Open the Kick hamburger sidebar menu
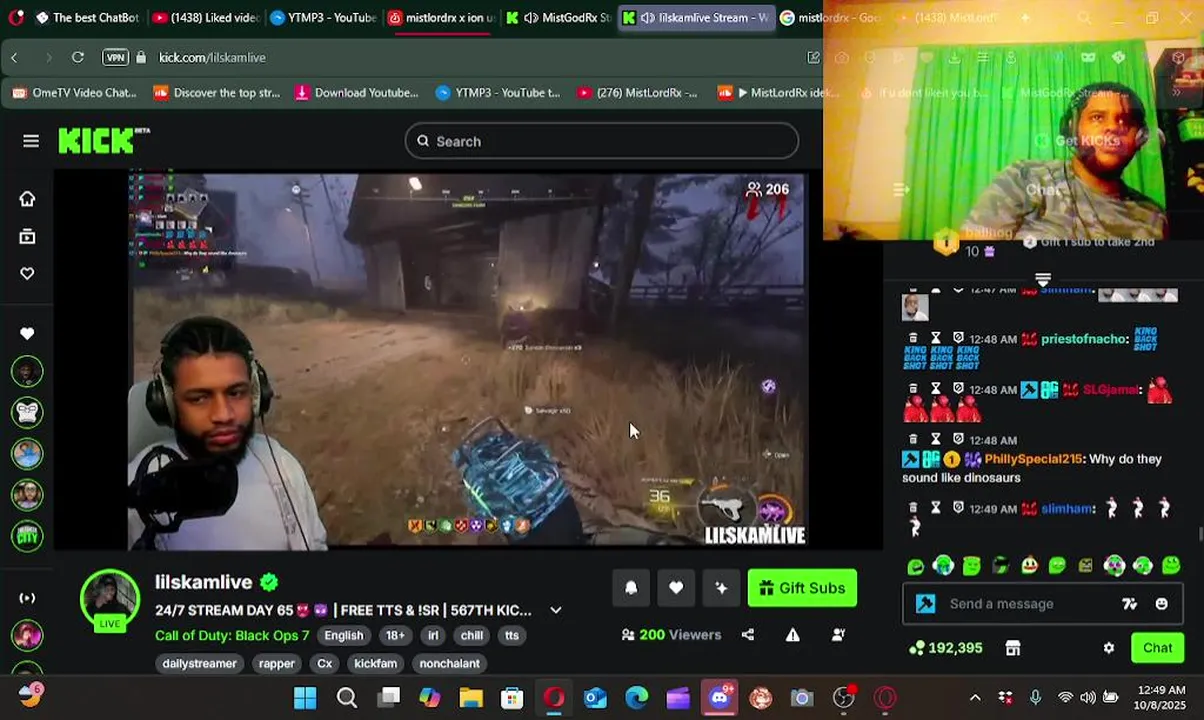This screenshot has height=720, width=1204. 31,141
